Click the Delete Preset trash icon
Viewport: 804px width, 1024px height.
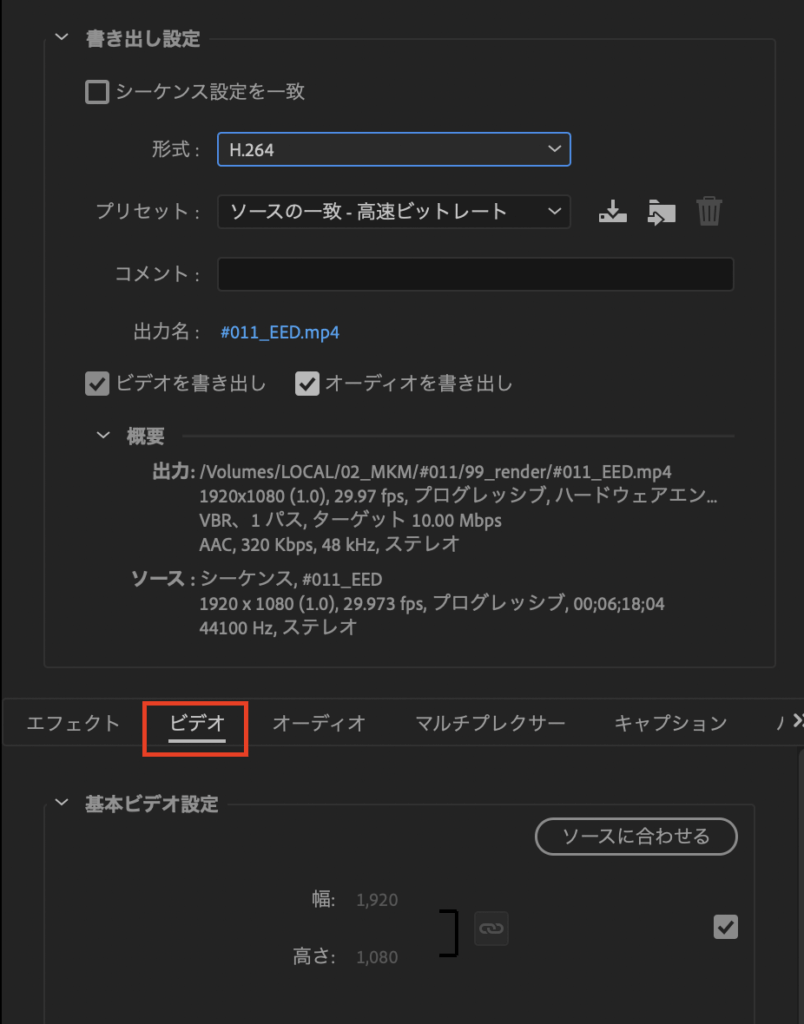pyautogui.click(x=709, y=212)
